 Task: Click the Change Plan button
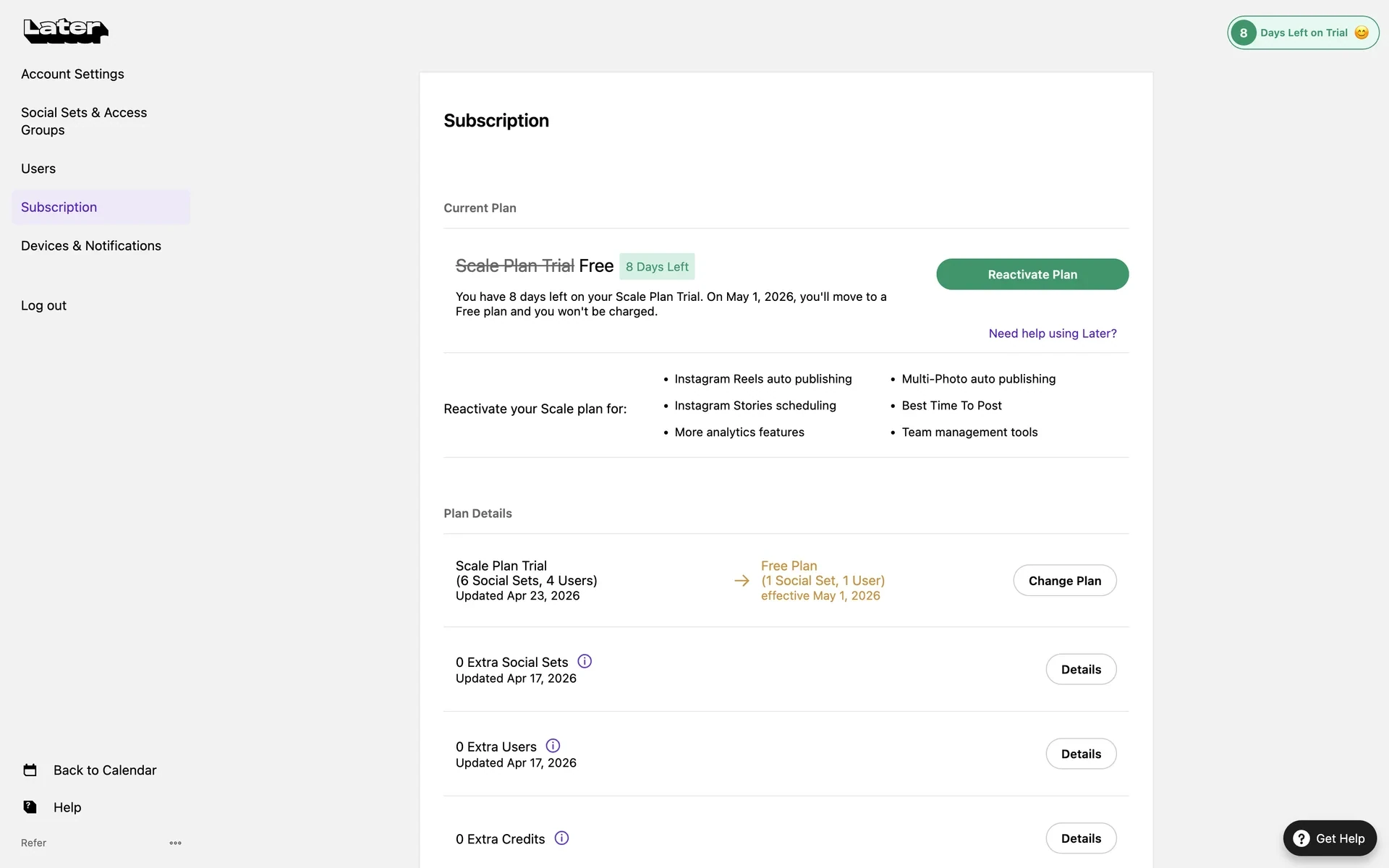(x=1065, y=581)
